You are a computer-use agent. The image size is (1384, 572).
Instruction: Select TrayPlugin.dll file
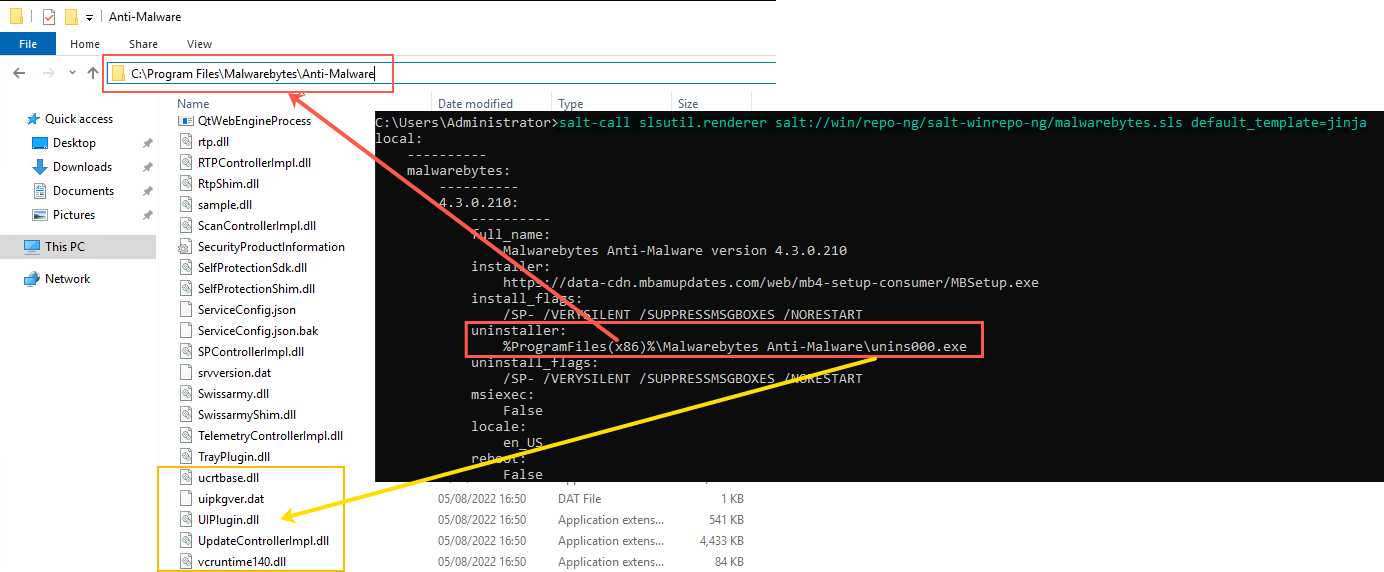tap(234, 457)
